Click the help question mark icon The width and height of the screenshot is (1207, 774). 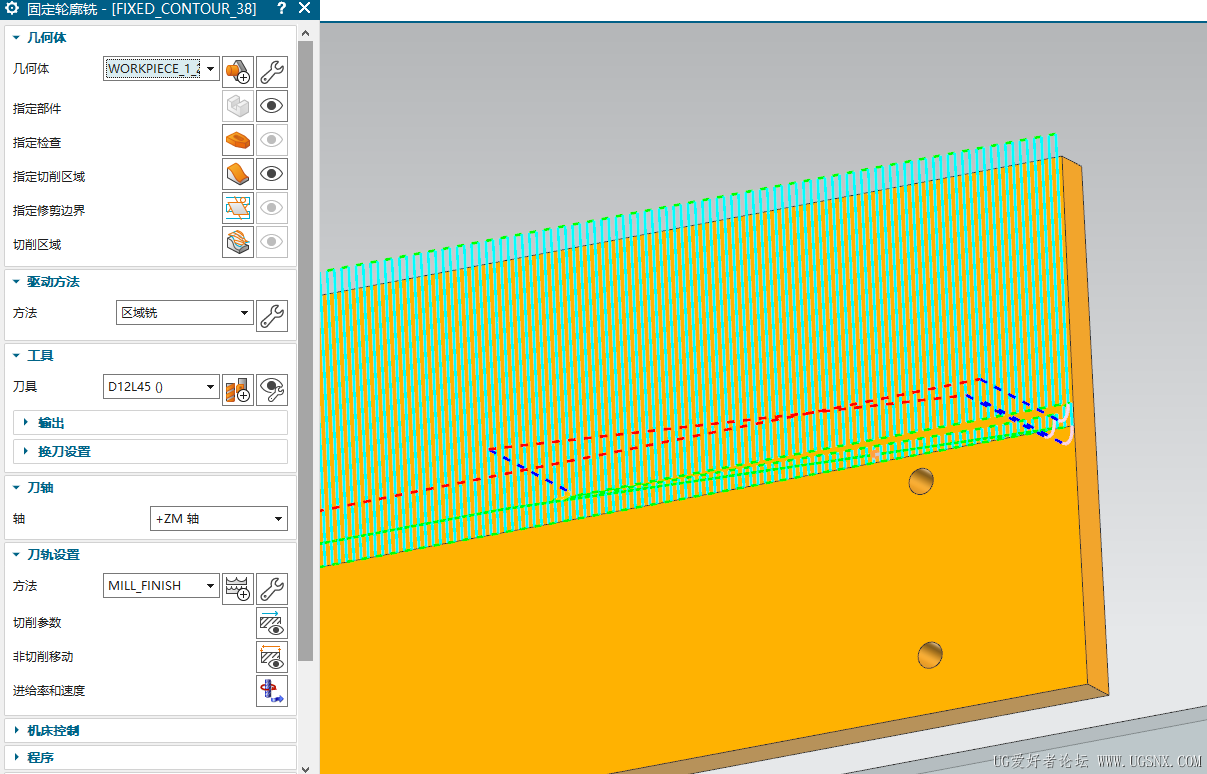(x=282, y=9)
